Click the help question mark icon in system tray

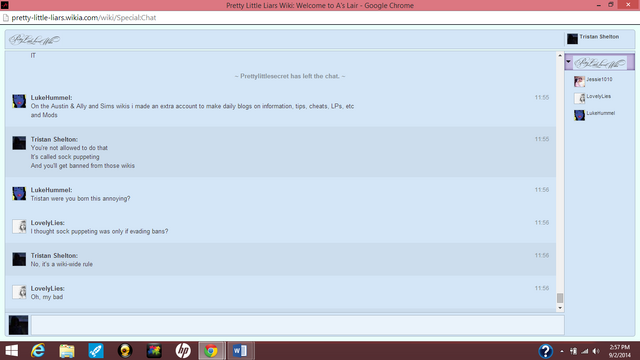click(545, 351)
